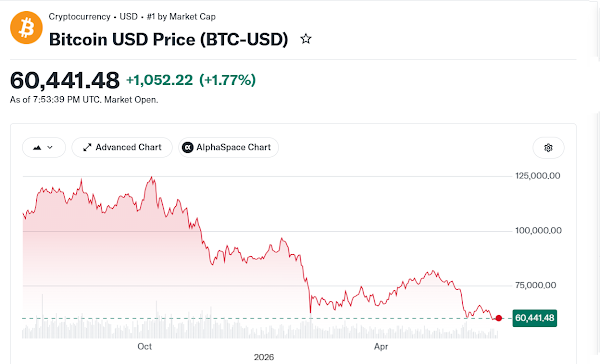Viewport: 600px width, 364px height.
Task: Click the USD currency label
Action: [128, 17]
